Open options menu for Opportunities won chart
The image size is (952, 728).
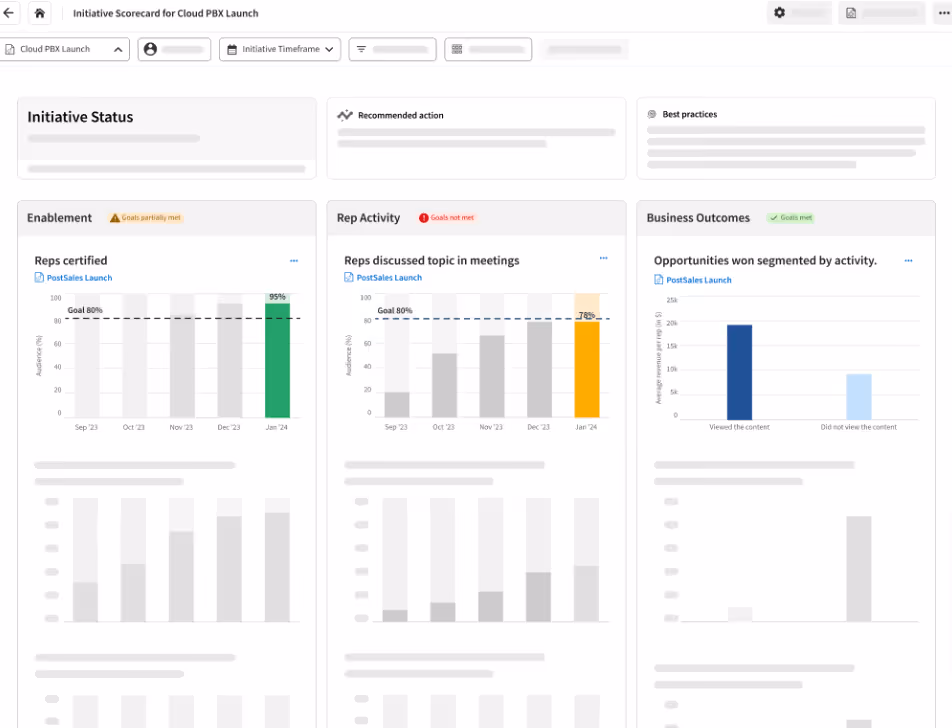tap(908, 260)
